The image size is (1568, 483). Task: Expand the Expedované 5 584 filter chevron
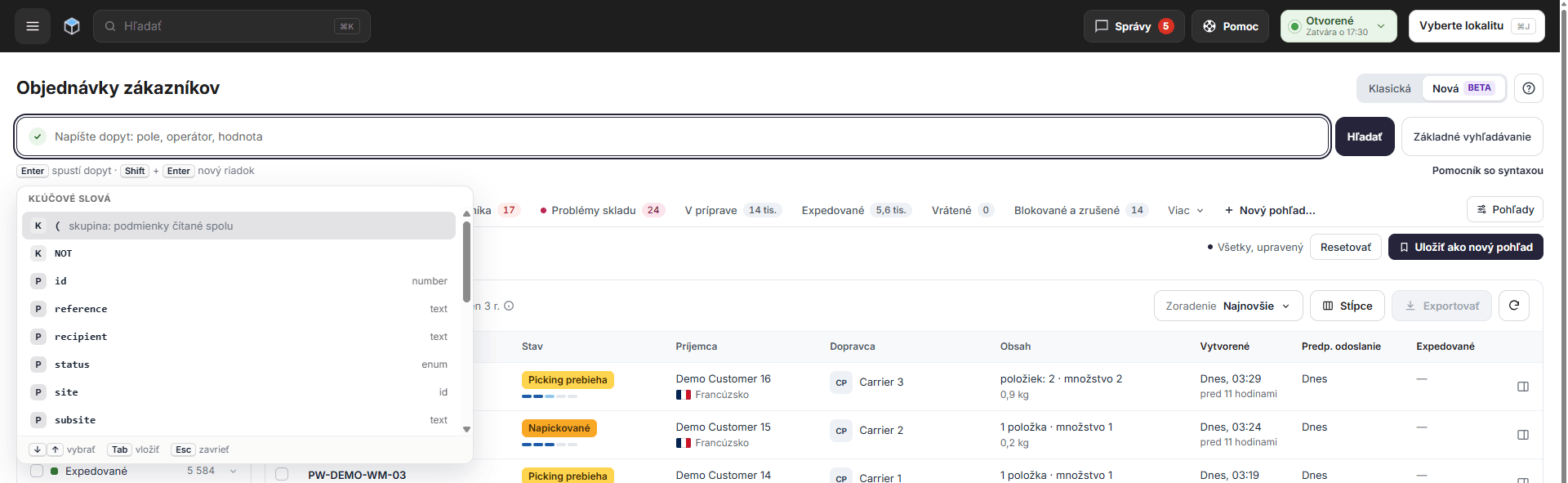(233, 471)
